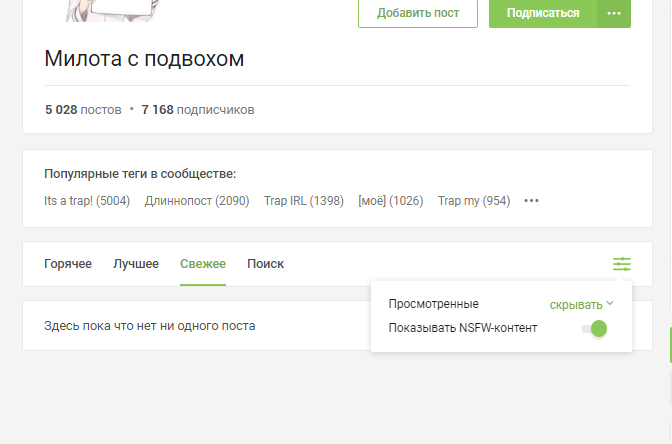Open the Its a trap! tag

(x=87, y=201)
